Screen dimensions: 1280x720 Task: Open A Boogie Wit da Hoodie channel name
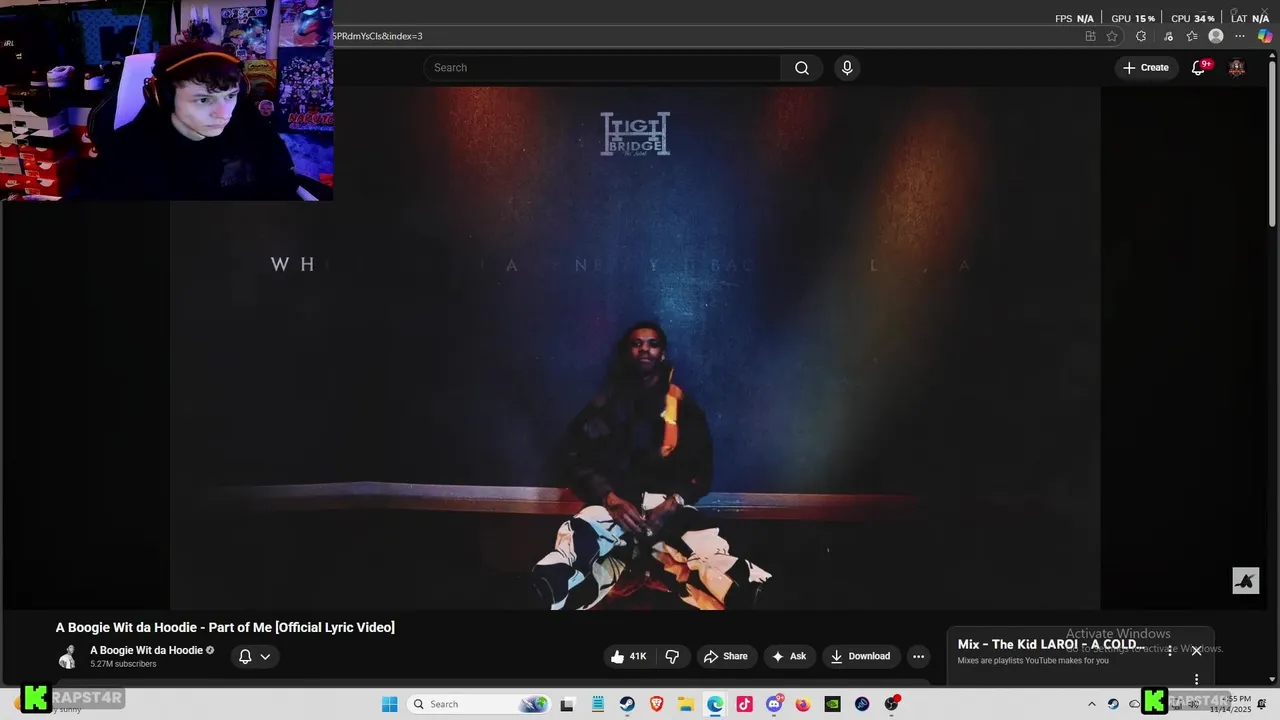click(x=146, y=650)
